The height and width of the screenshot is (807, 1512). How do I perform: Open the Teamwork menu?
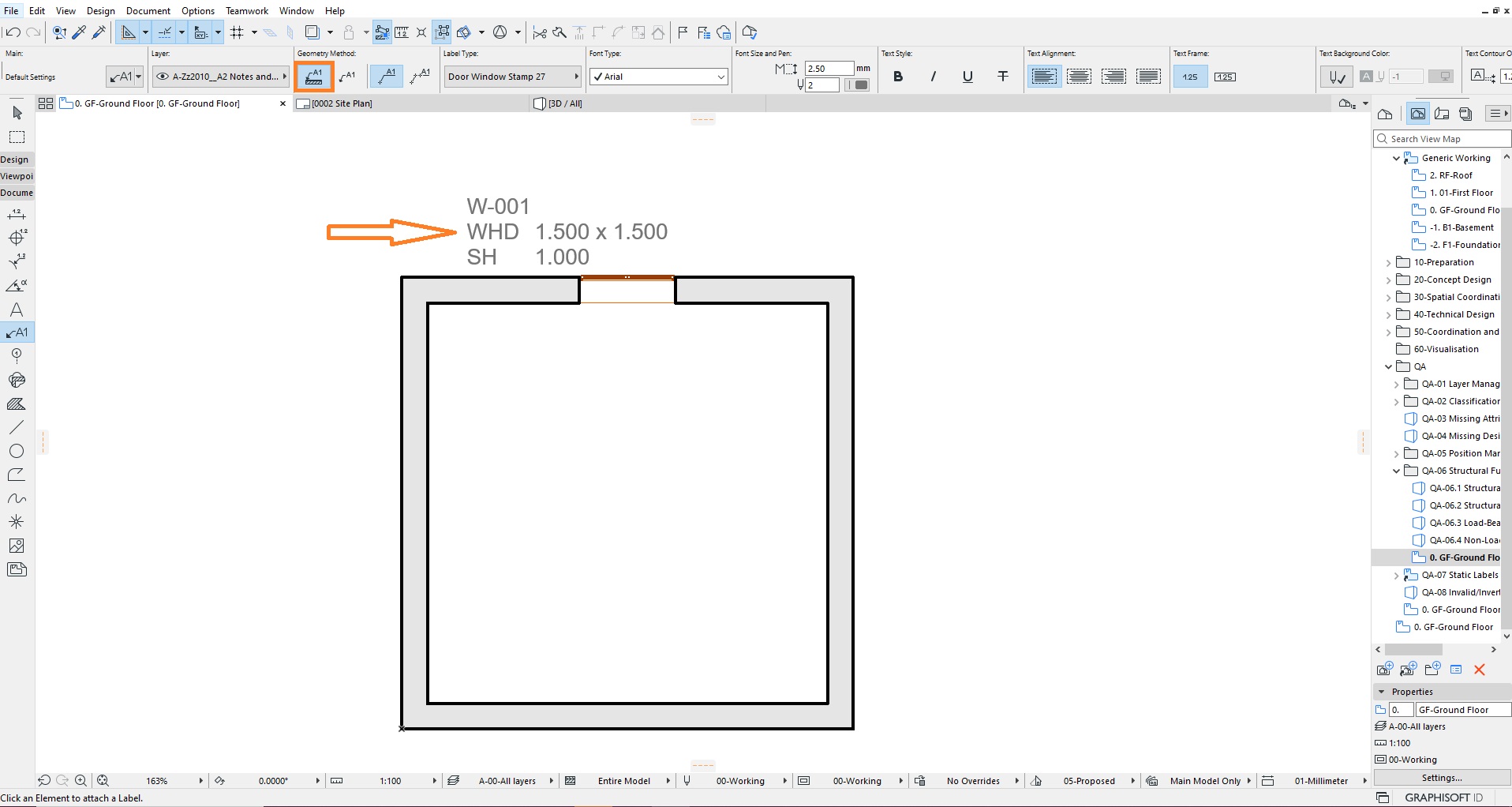[x=247, y=11]
